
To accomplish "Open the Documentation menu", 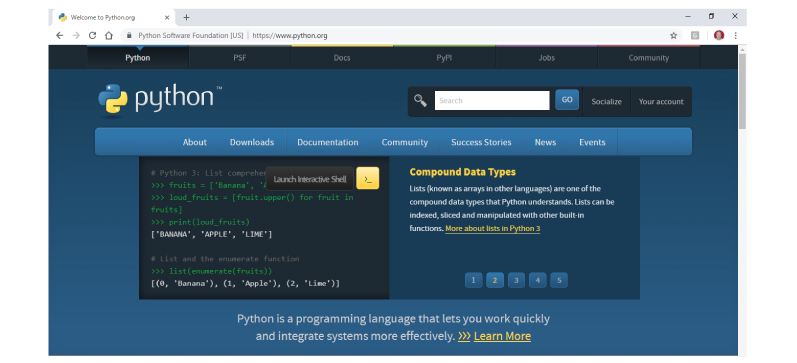I will pyautogui.click(x=328, y=142).
